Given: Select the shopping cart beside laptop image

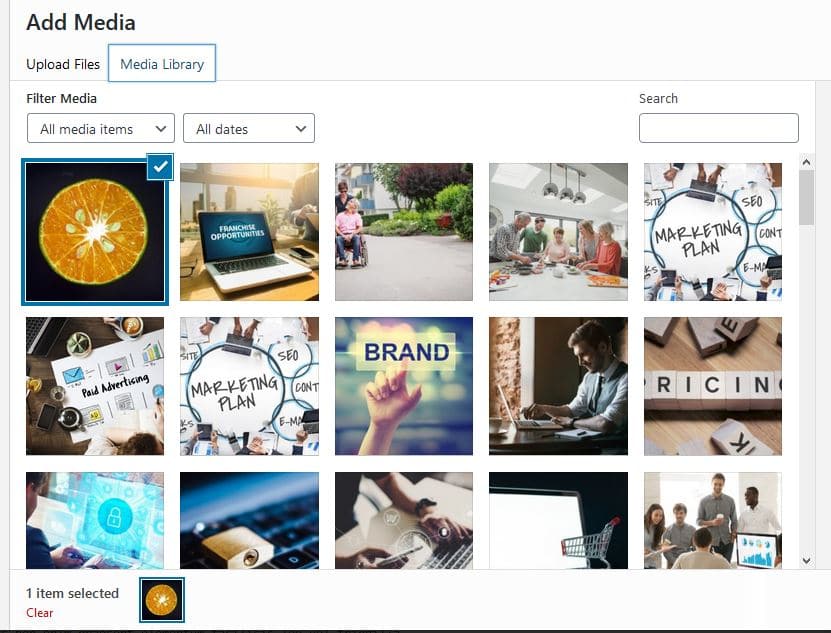Looking at the screenshot, I should 559,521.
